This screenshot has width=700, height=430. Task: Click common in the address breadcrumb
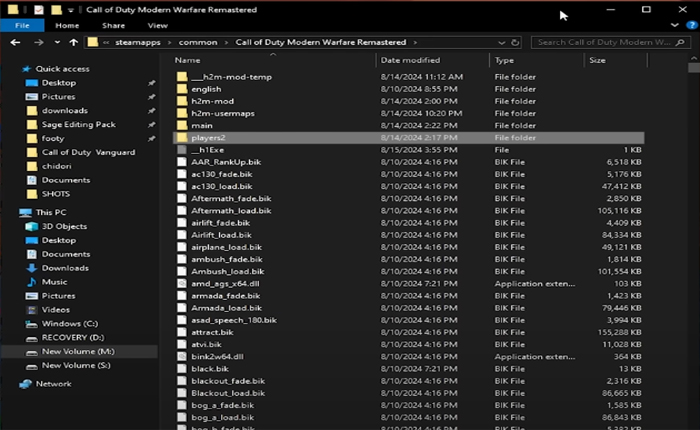click(x=198, y=42)
